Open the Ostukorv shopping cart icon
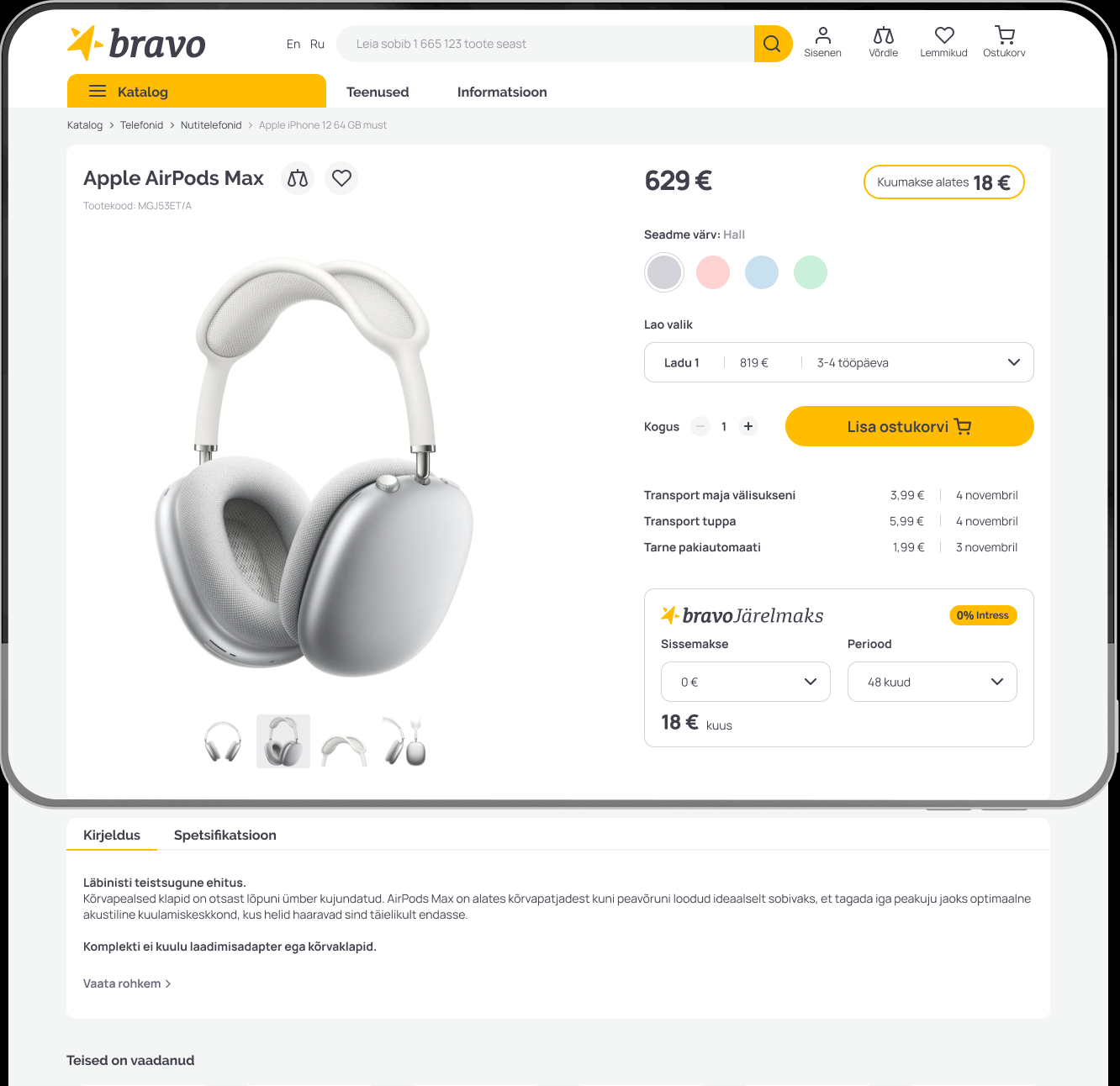This screenshot has height=1086, width=1120. (x=1004, y=42)
